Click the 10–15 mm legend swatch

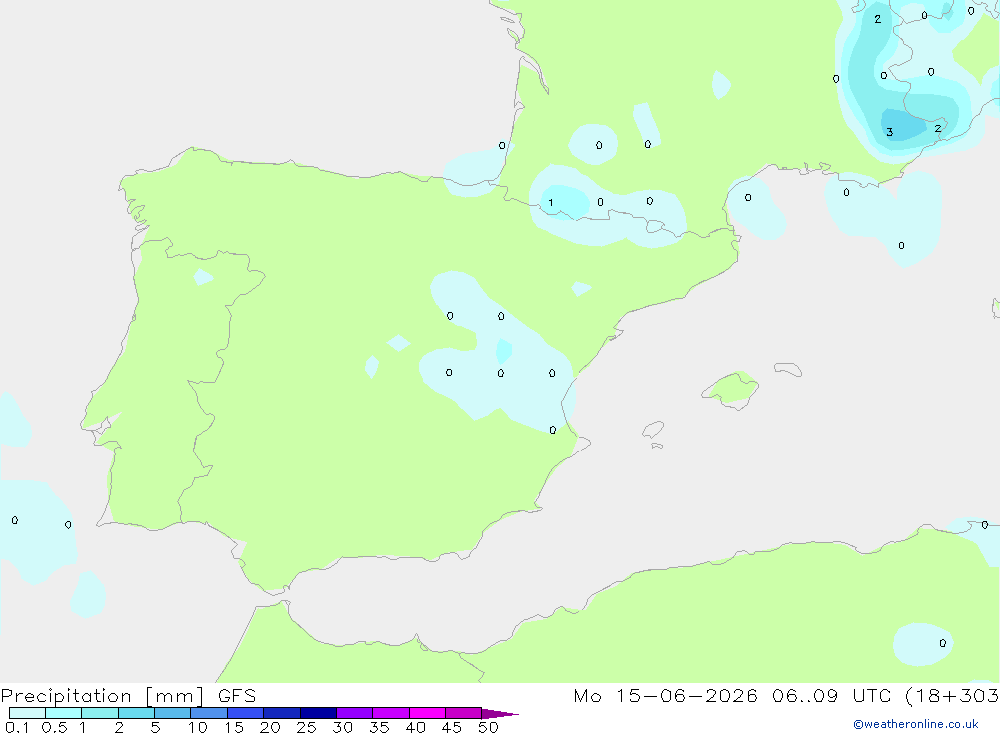click(209, 713)
